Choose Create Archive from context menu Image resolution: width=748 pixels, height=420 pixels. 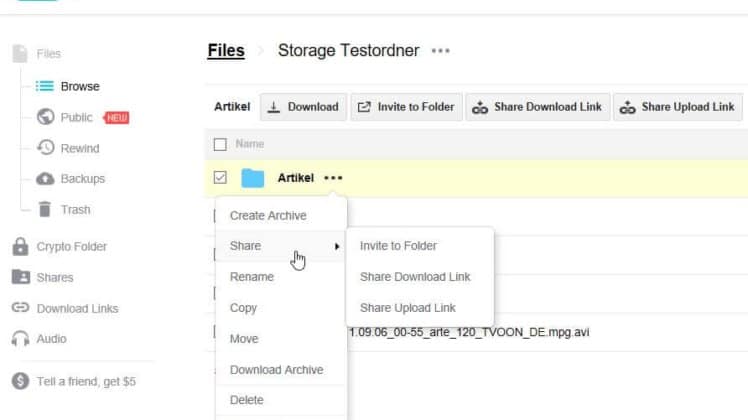[x=268, y=216]
